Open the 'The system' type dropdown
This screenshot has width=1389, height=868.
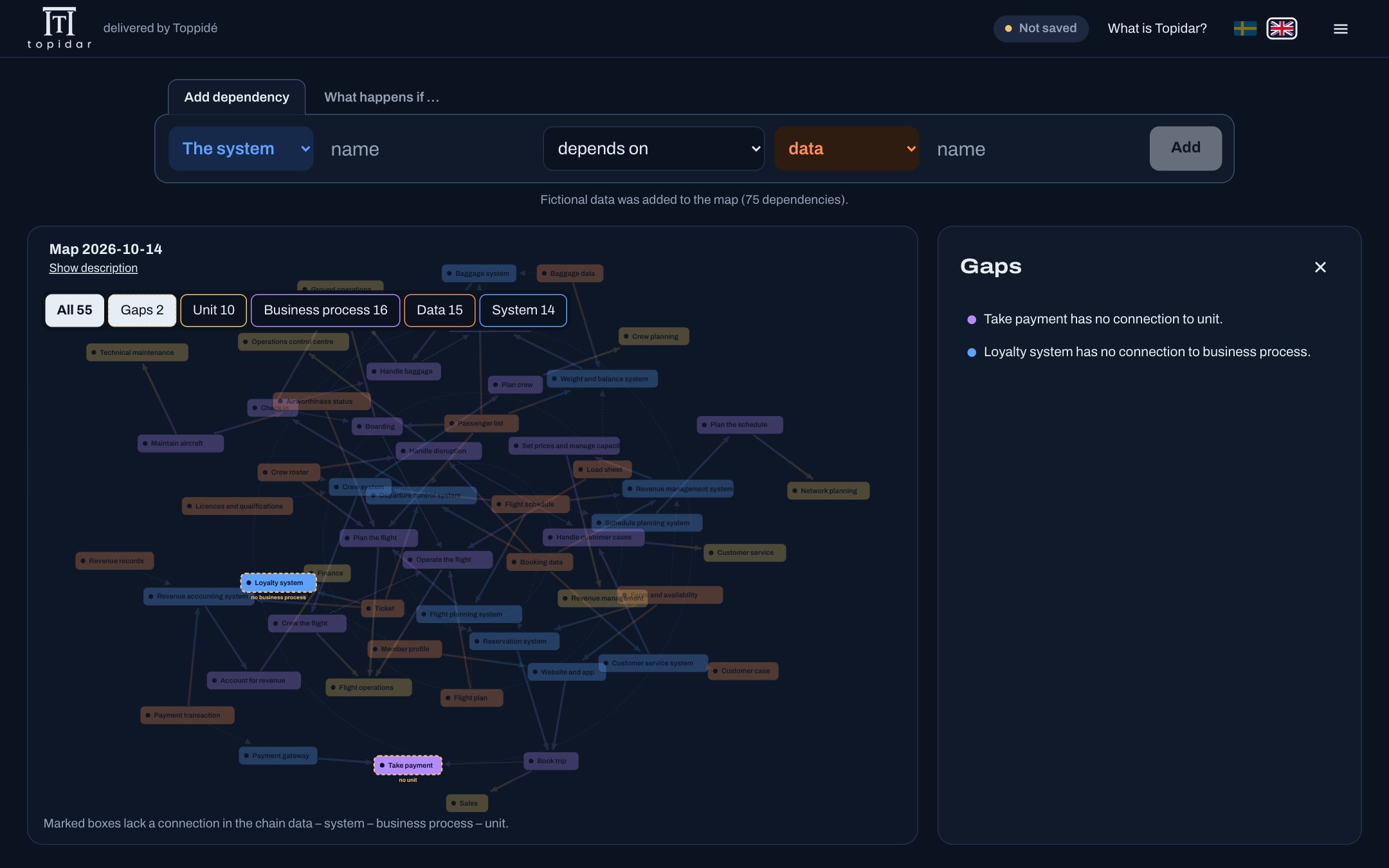tap(241, 149)
